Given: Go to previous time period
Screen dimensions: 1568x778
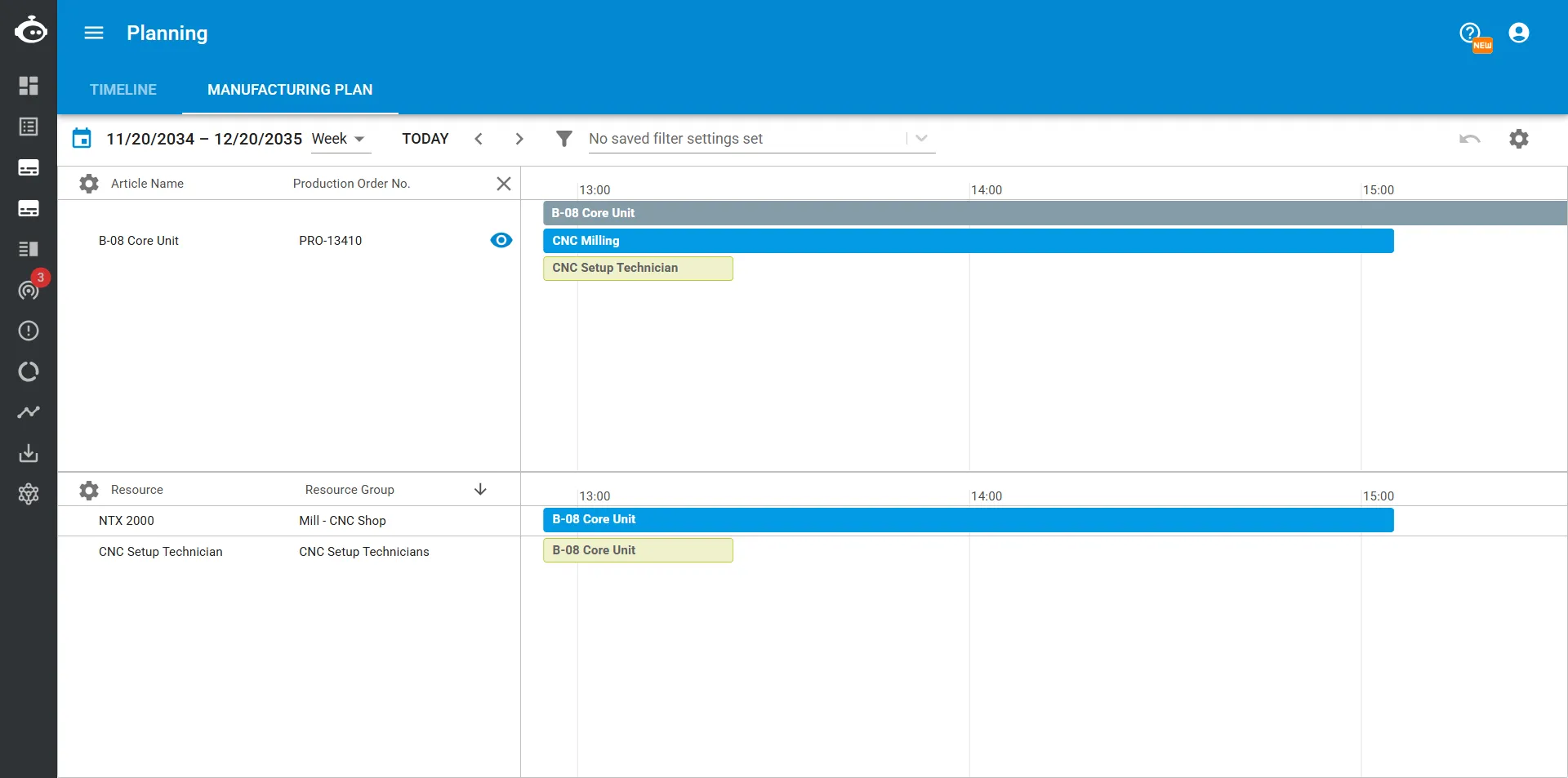Looking at the screenshot, I should (479, 139).
